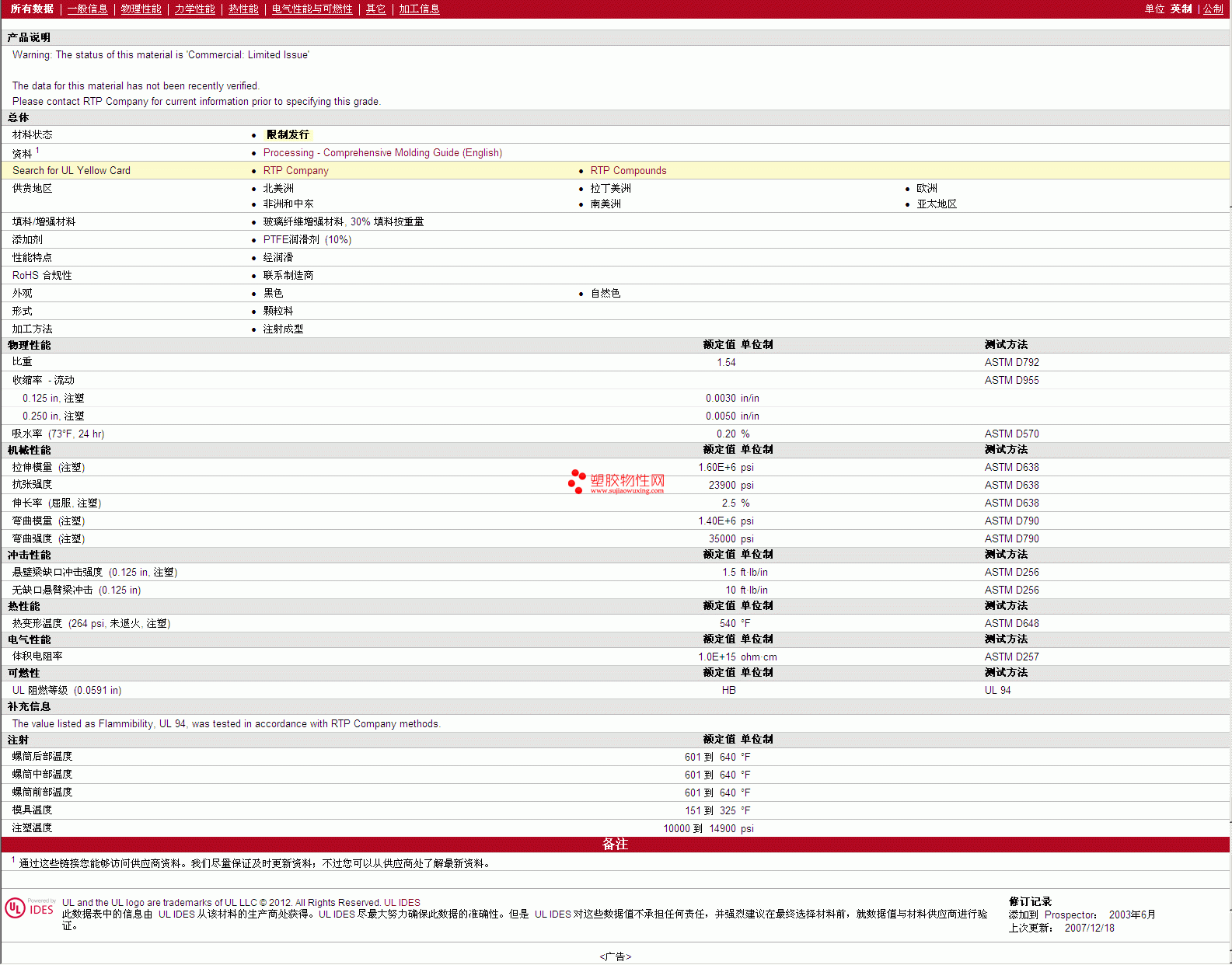Click the RTP Company Yellow Card link

click(295, 171)
